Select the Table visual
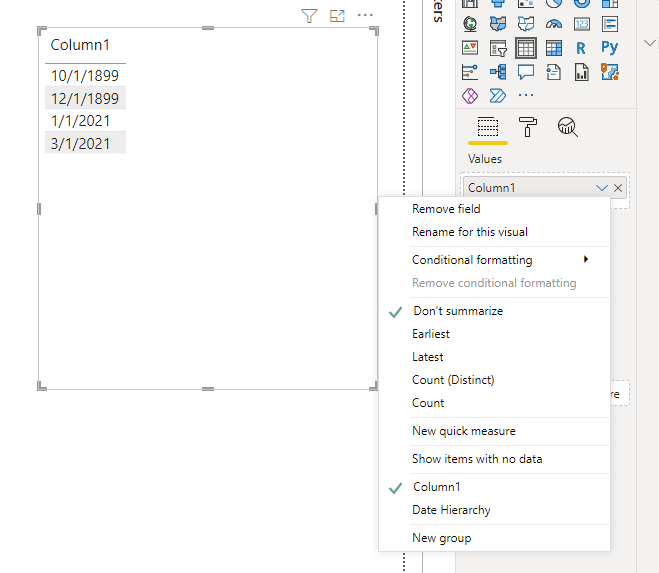Screen dimensions: 659x573 point(526,48)
